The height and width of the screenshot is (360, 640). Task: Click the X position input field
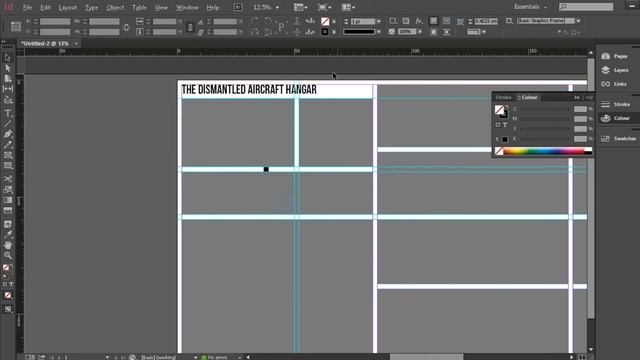55,21
